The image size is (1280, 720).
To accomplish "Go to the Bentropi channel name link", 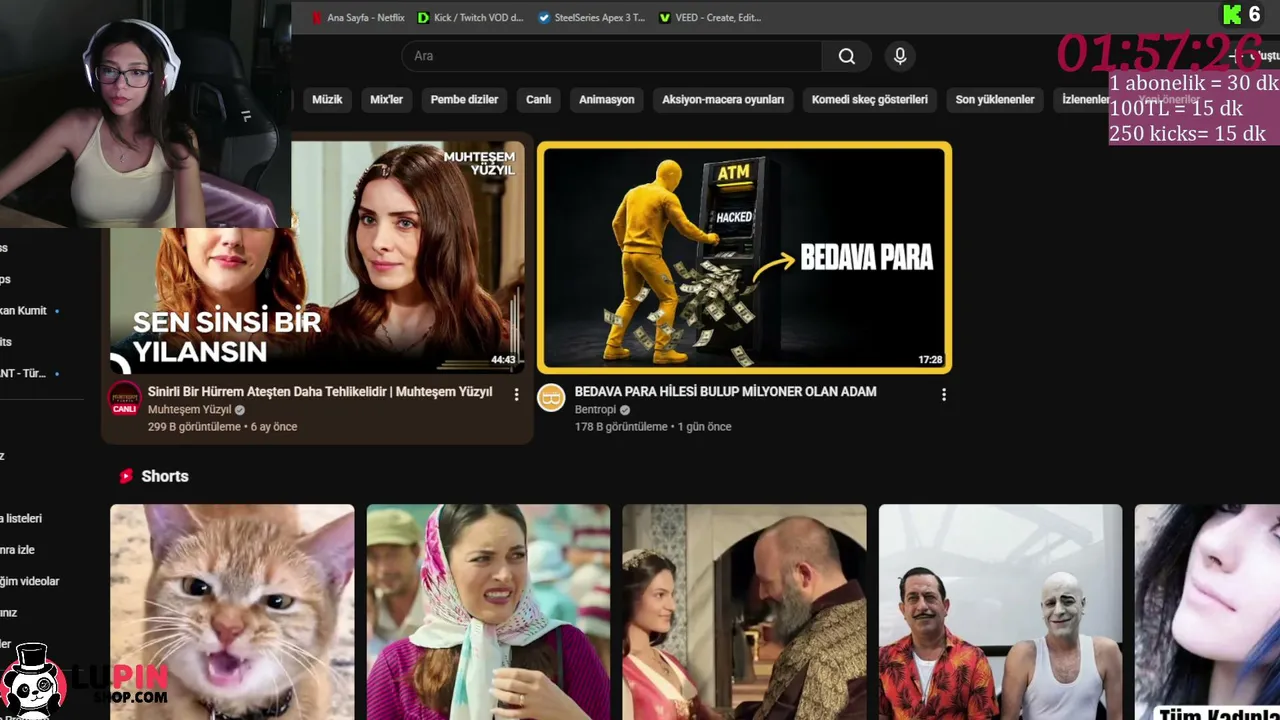I will 595,410.
